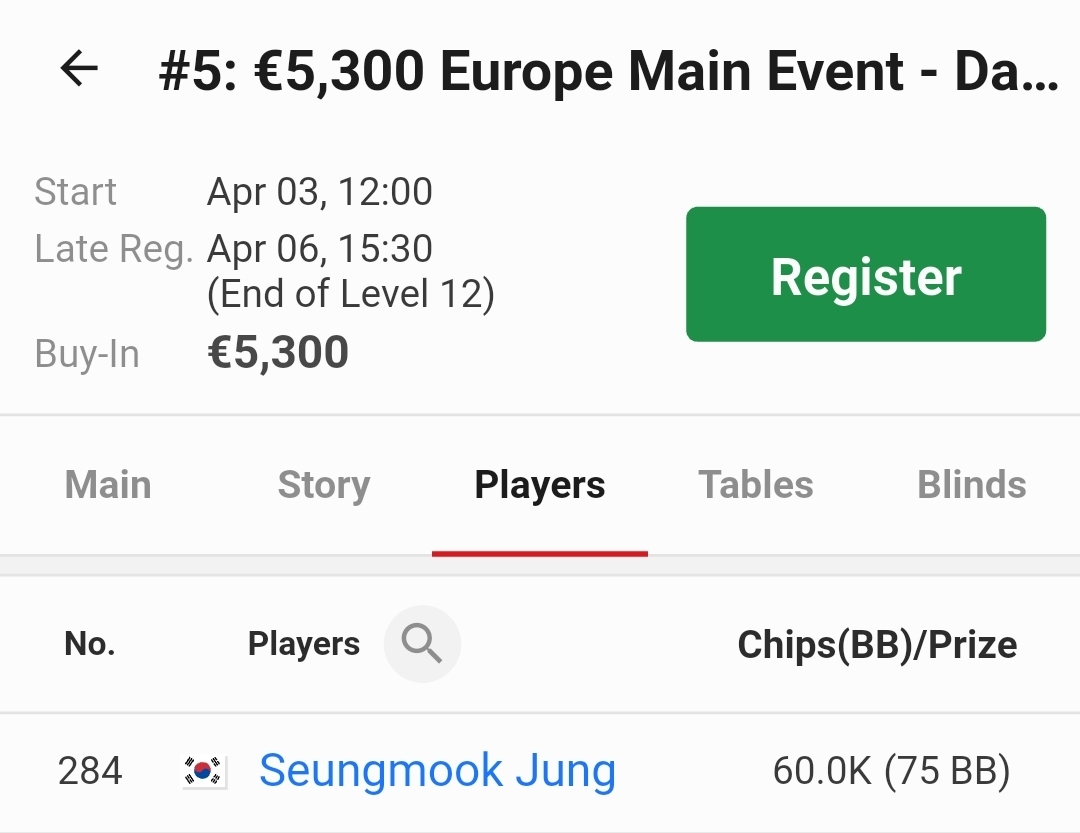Switch to the Main tab

point(108,485)
